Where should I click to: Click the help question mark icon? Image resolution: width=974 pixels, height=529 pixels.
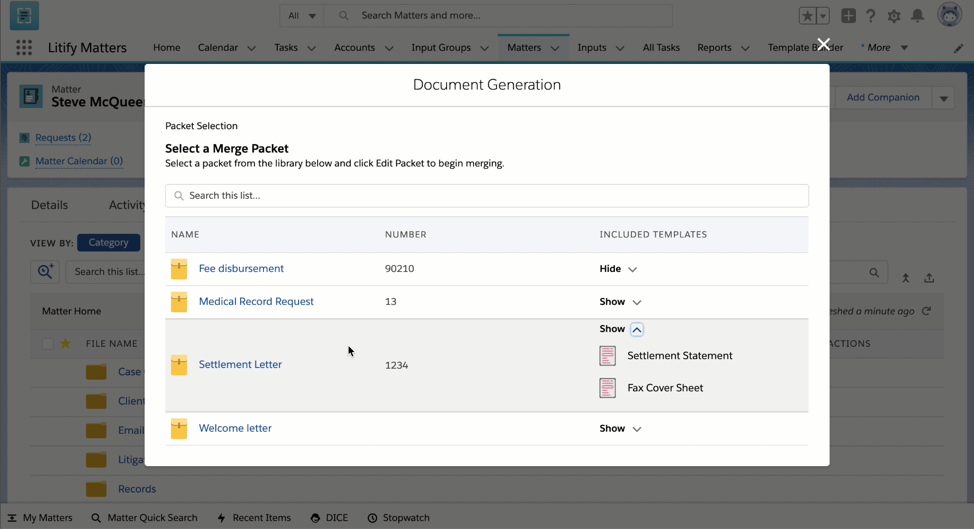tap(871, 16)
